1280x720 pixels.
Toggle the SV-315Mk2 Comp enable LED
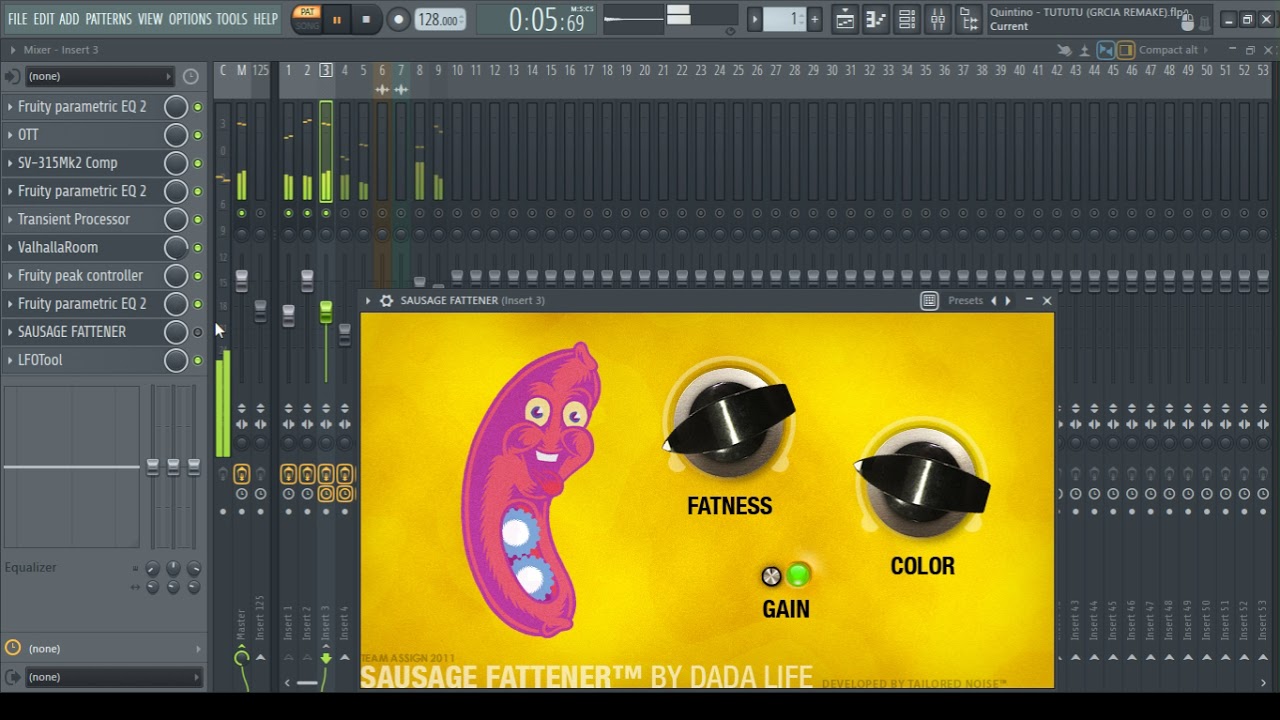pyautogui.click(x=197, y=163)
